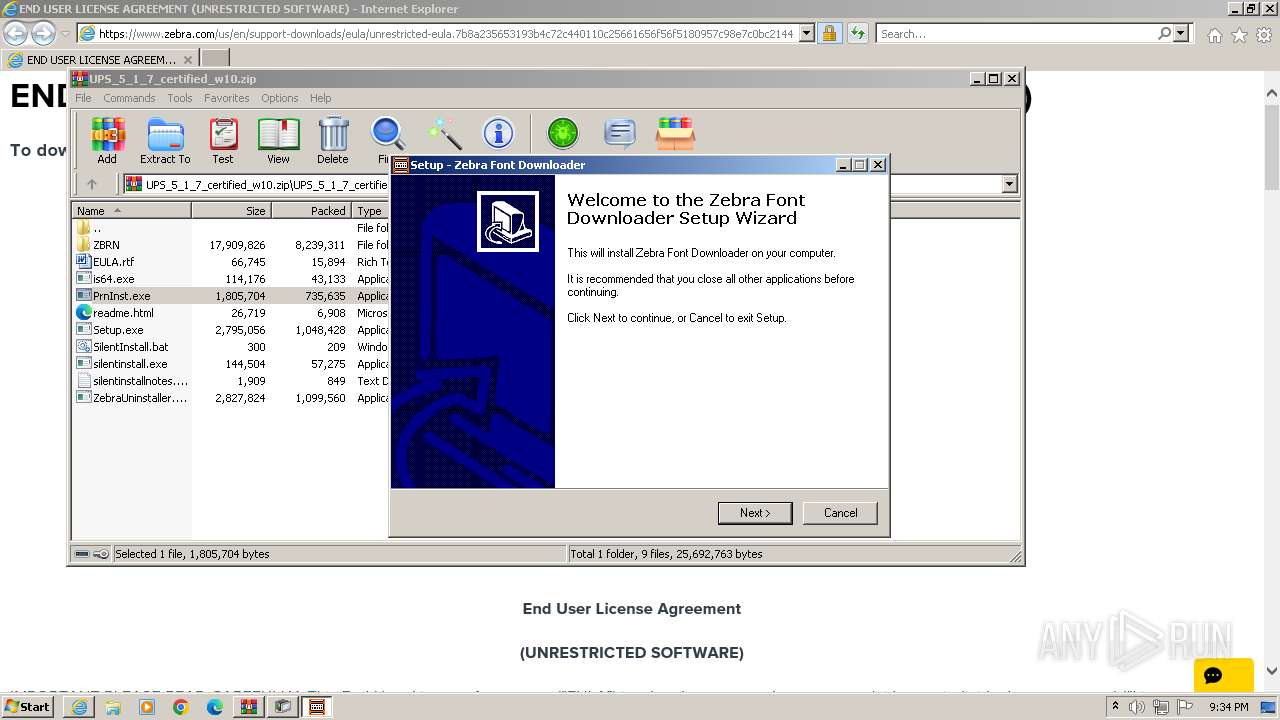Select ZebraUninstaller file in archive list
Image resolution: width=1280 pixels, height=720 pixels.
140,398
